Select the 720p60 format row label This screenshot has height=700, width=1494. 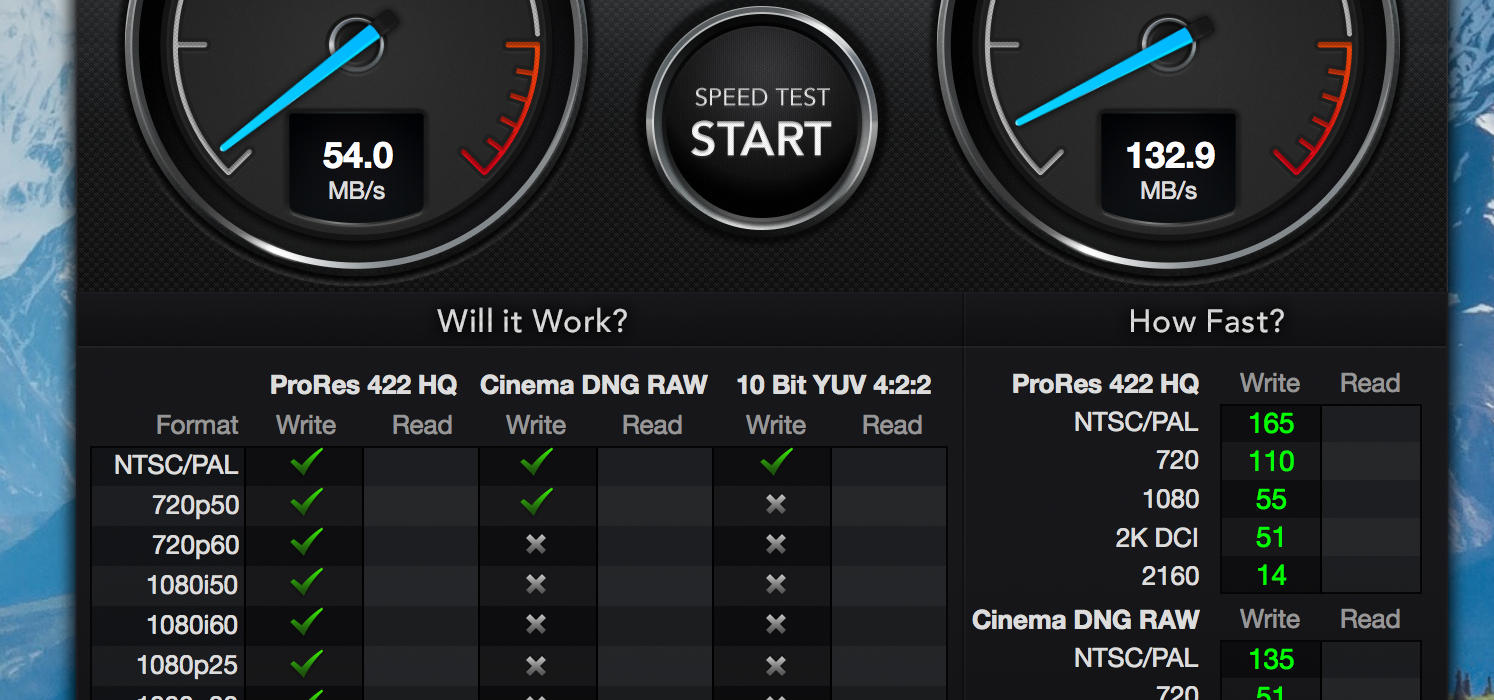coord(196,545)
